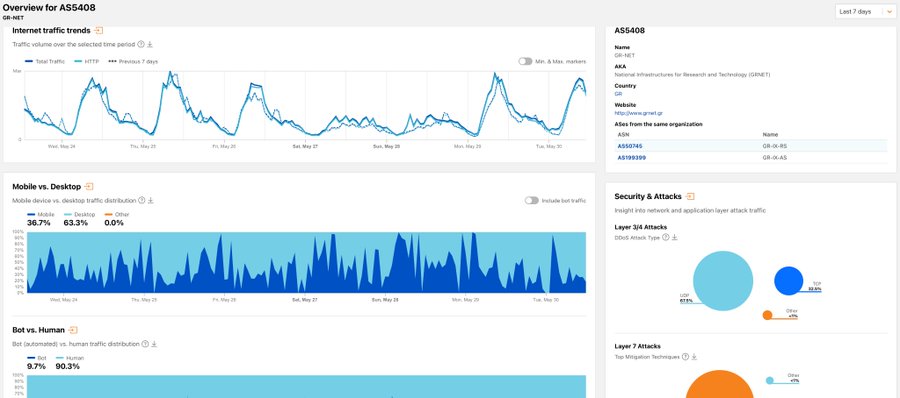Download the Top Mitigation Techniques data
900x398 pixels.
[694, 357]
